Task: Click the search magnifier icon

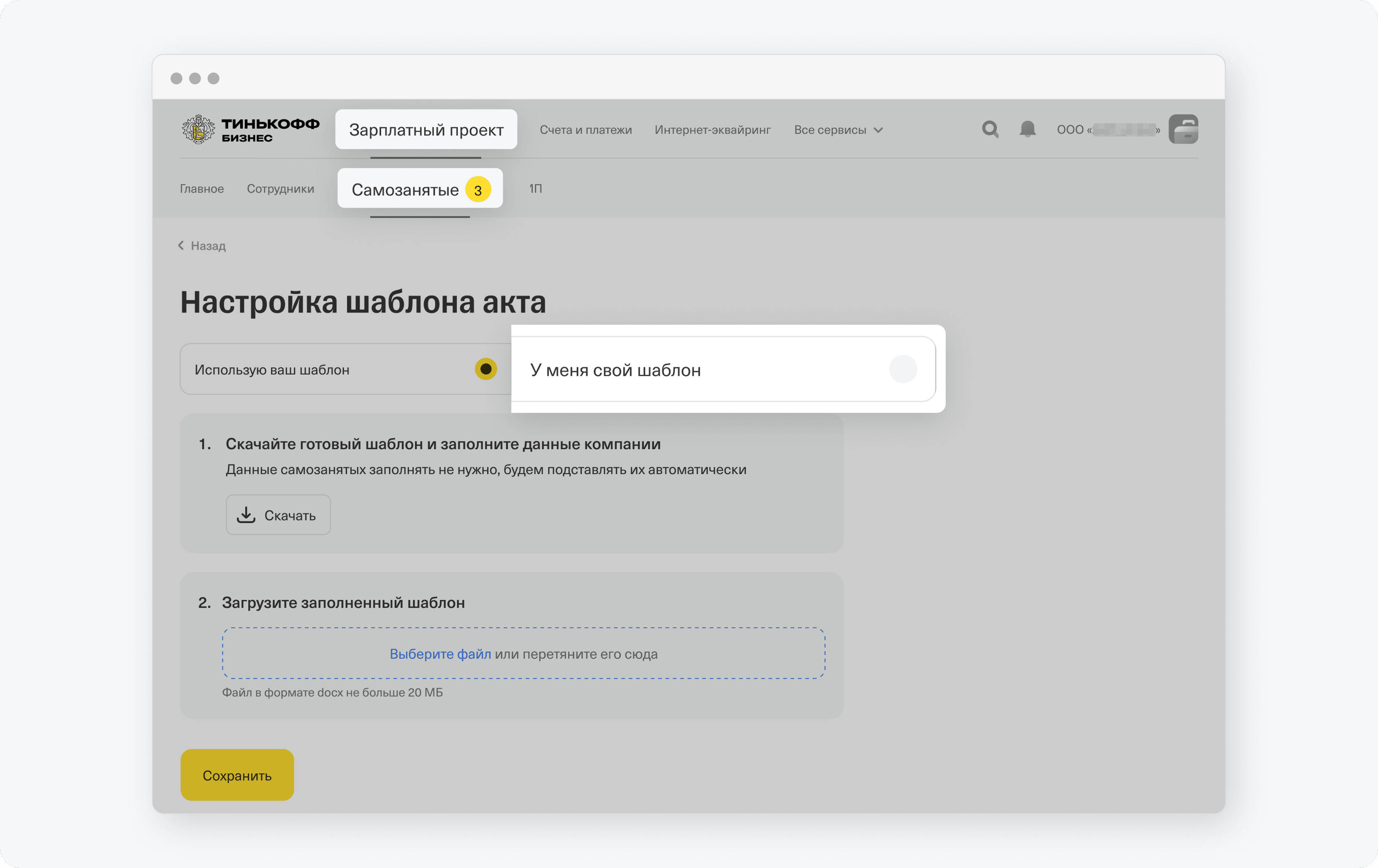Action: coord(990,129)
